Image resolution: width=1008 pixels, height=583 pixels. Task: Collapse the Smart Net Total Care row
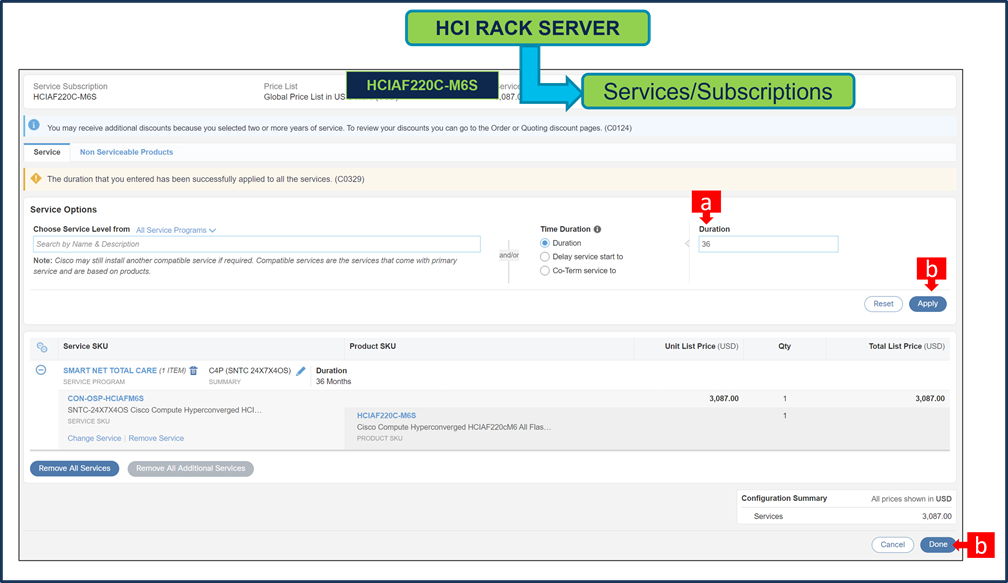coord(40,370)
